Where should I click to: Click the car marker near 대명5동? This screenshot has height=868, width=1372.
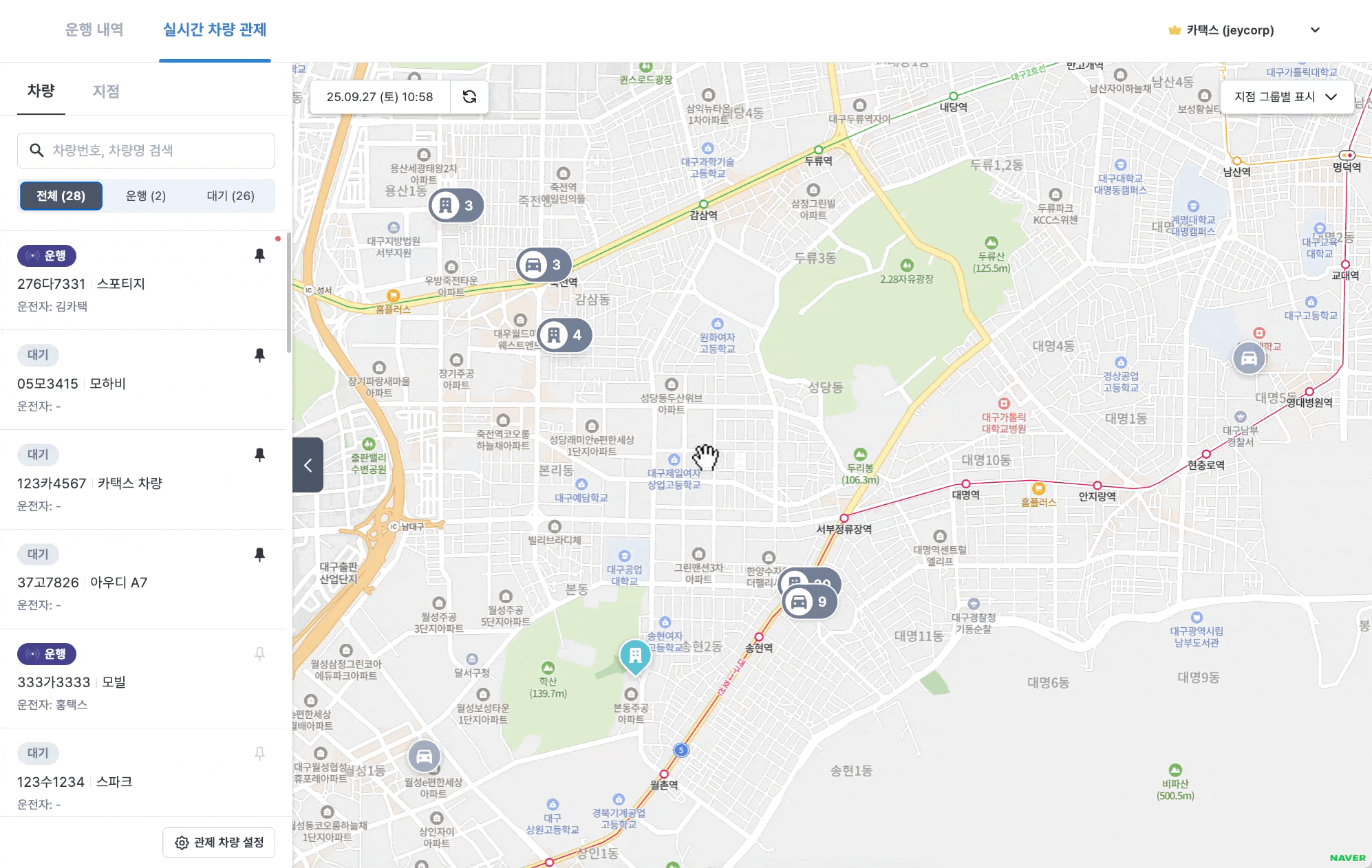[x=1248, y=358]
